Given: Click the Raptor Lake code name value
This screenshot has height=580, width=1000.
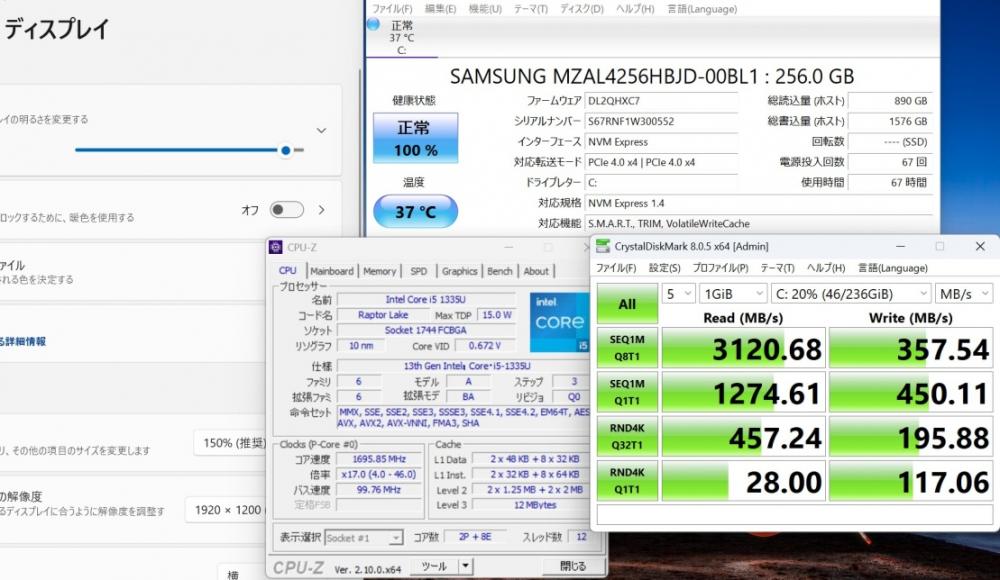Looking at the screenshot, I should coord(383,315).
